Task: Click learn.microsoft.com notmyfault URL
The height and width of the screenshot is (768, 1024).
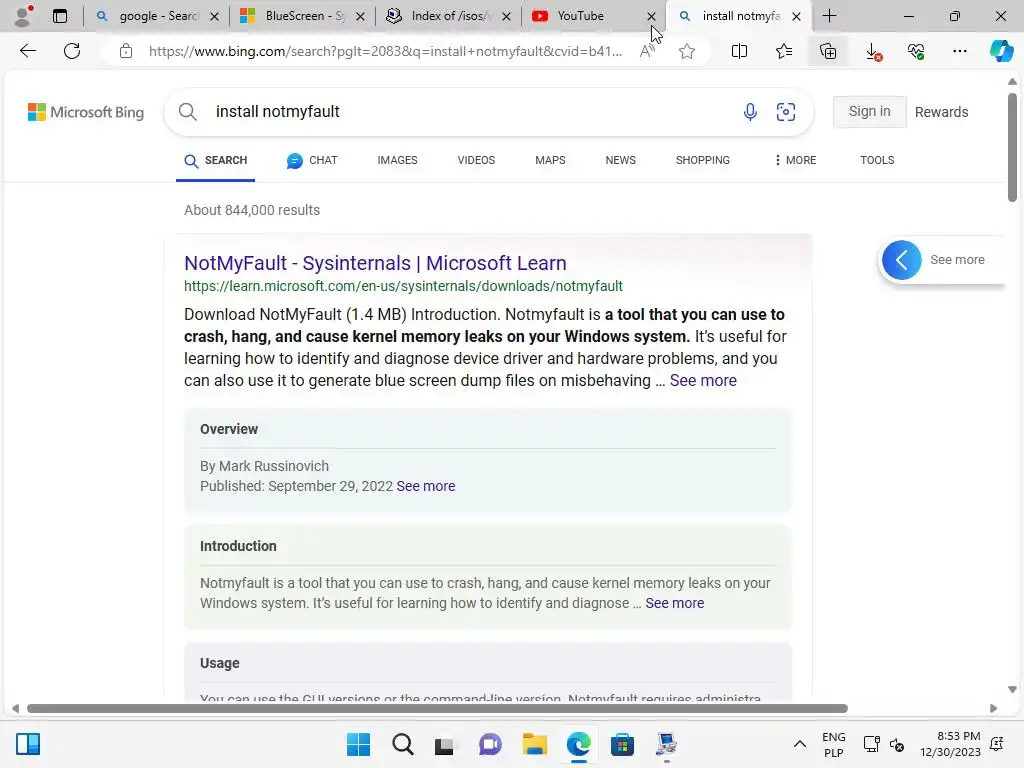Action: coord(403,286)
